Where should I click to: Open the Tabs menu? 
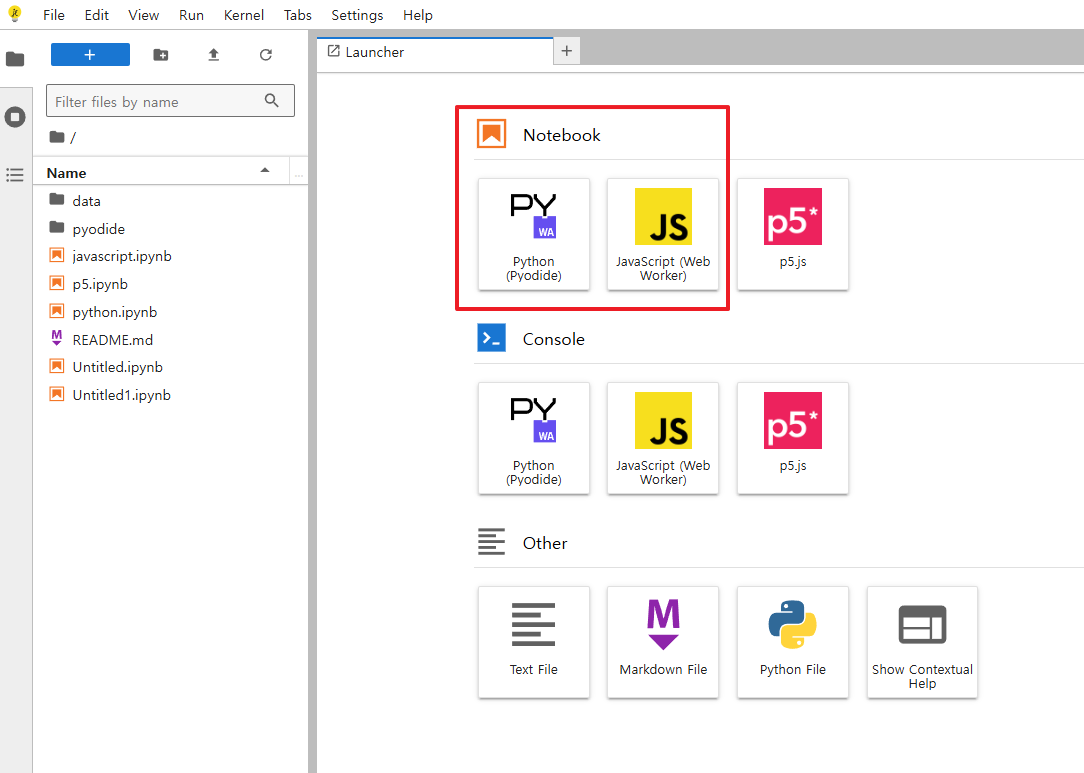298,15
